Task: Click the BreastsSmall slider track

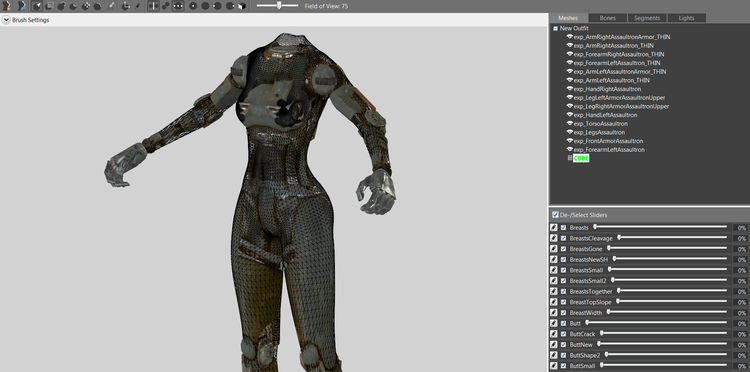Action: 667,270
